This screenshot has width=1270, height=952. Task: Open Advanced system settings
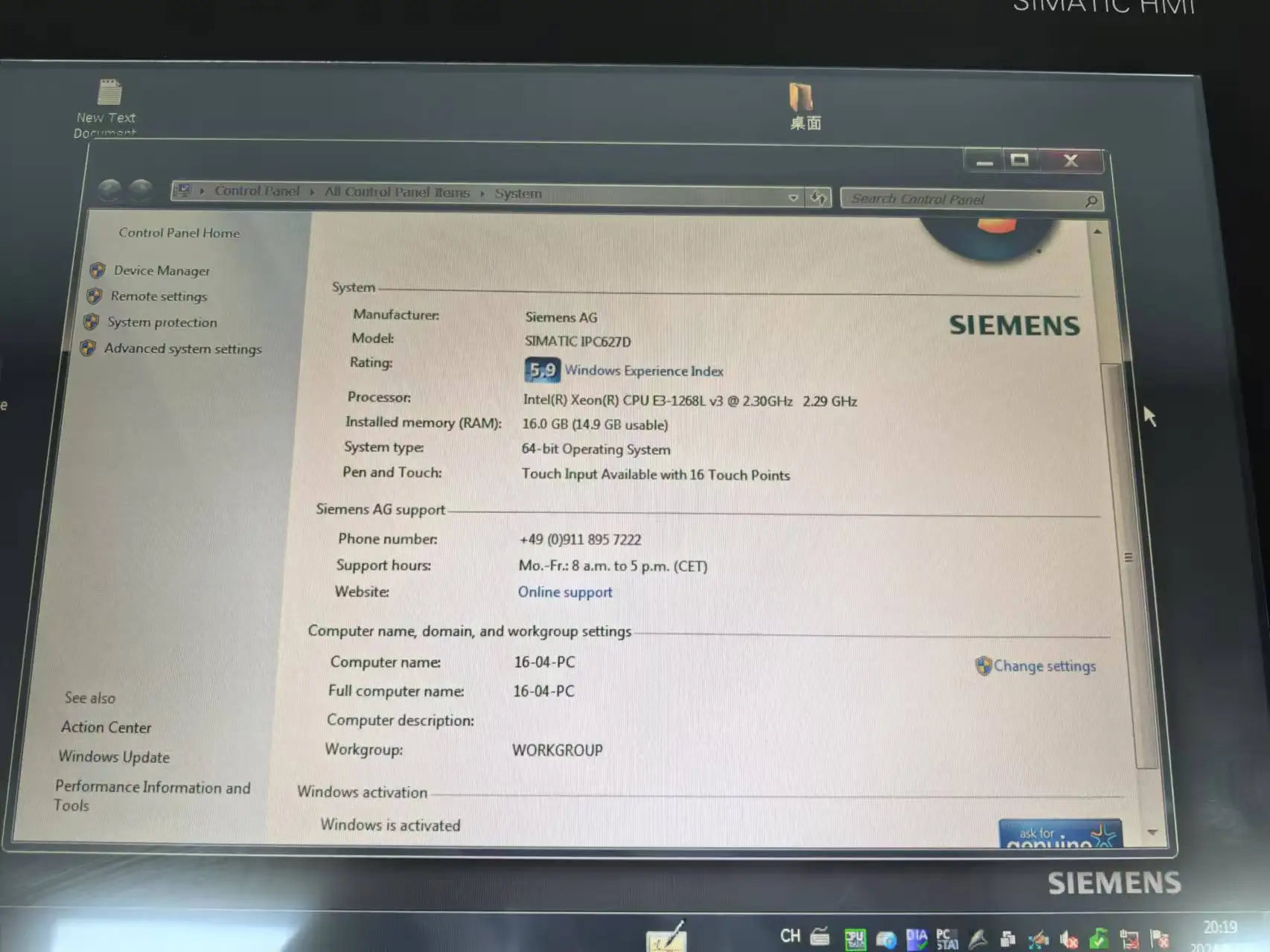click(183, 348)
